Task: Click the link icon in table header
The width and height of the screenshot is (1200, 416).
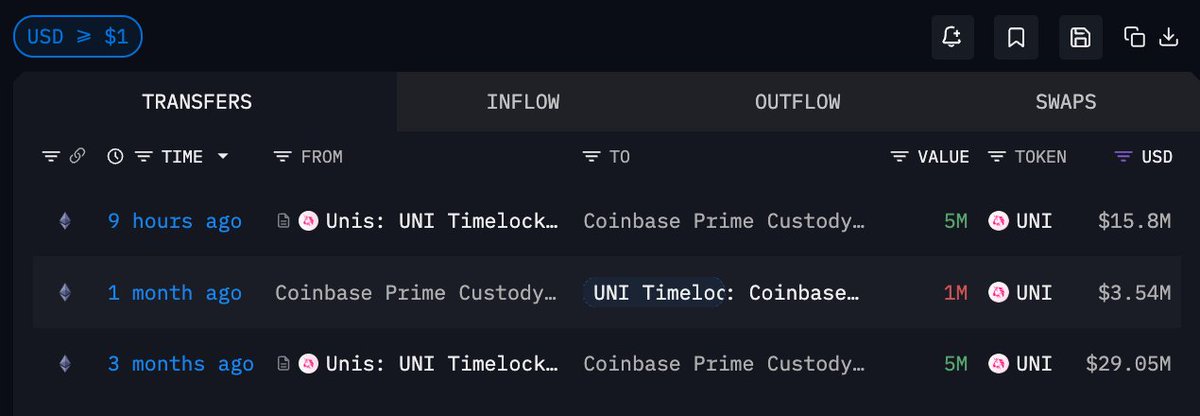Action: click(x=77, y=156)
